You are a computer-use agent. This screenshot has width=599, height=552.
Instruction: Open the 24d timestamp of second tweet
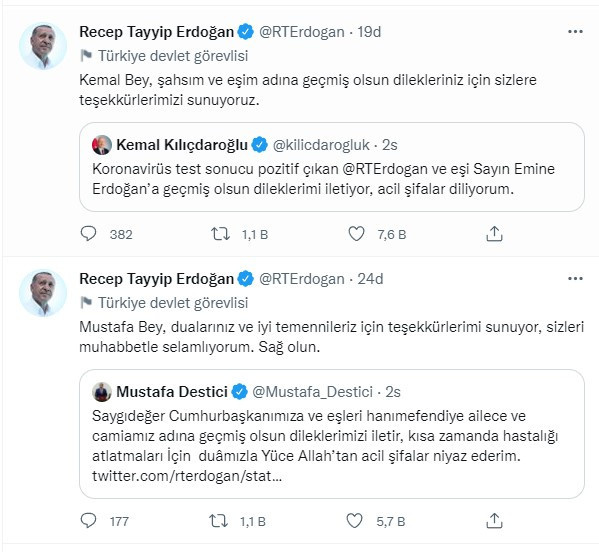370,279
